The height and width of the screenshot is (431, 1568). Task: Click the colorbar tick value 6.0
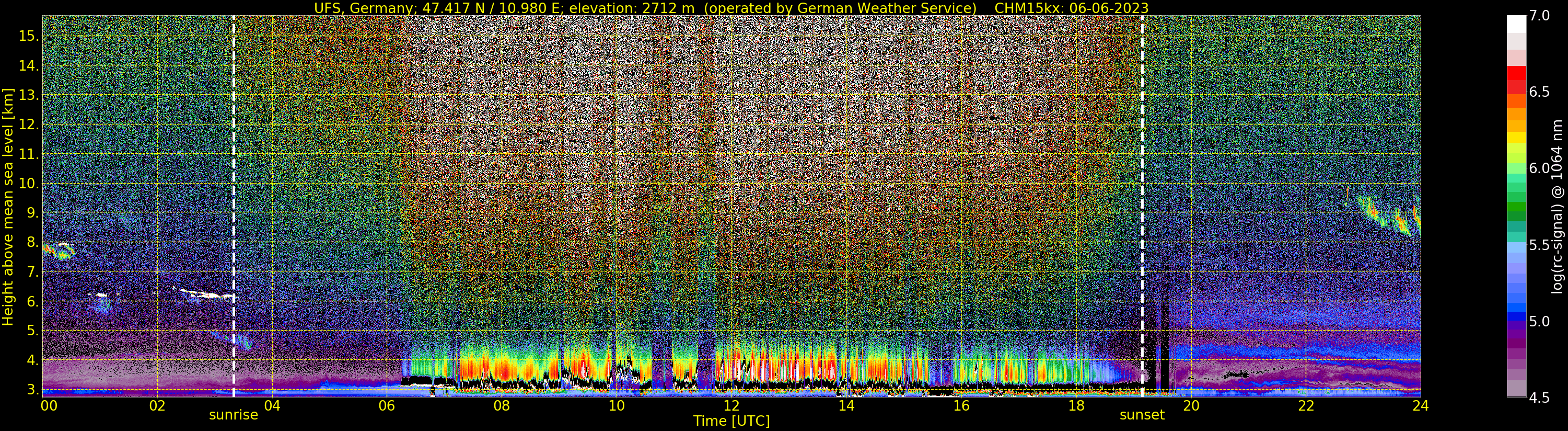click(x=1539, y=169)
